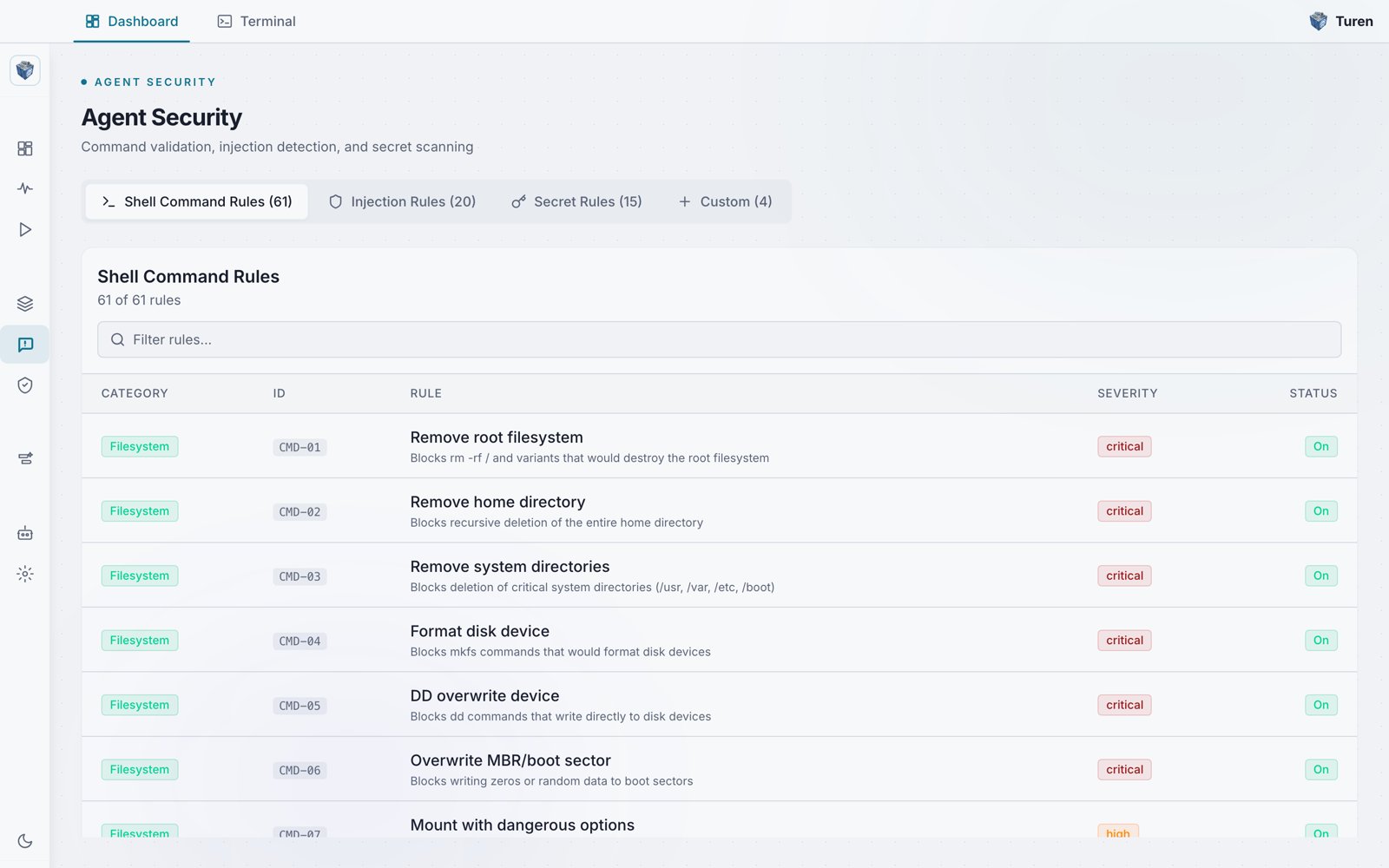Click Filesystem tag in CMD-03 row
This screenshot has height=868, width=1389.
click(x=140, y=575)
